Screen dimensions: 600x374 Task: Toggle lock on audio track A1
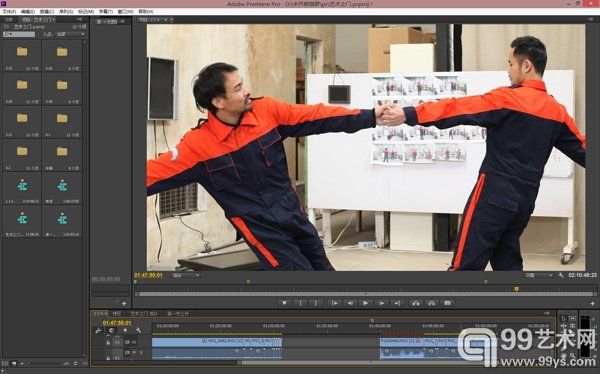click(x=108, y=357)
